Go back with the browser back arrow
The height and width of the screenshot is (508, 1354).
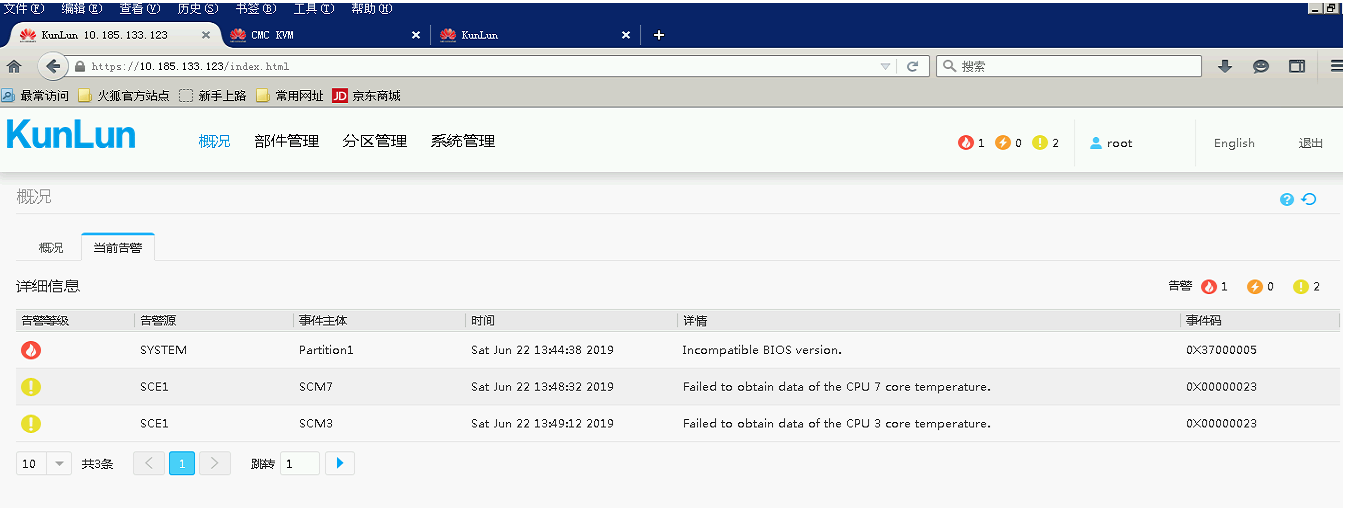tap(53, 66)
